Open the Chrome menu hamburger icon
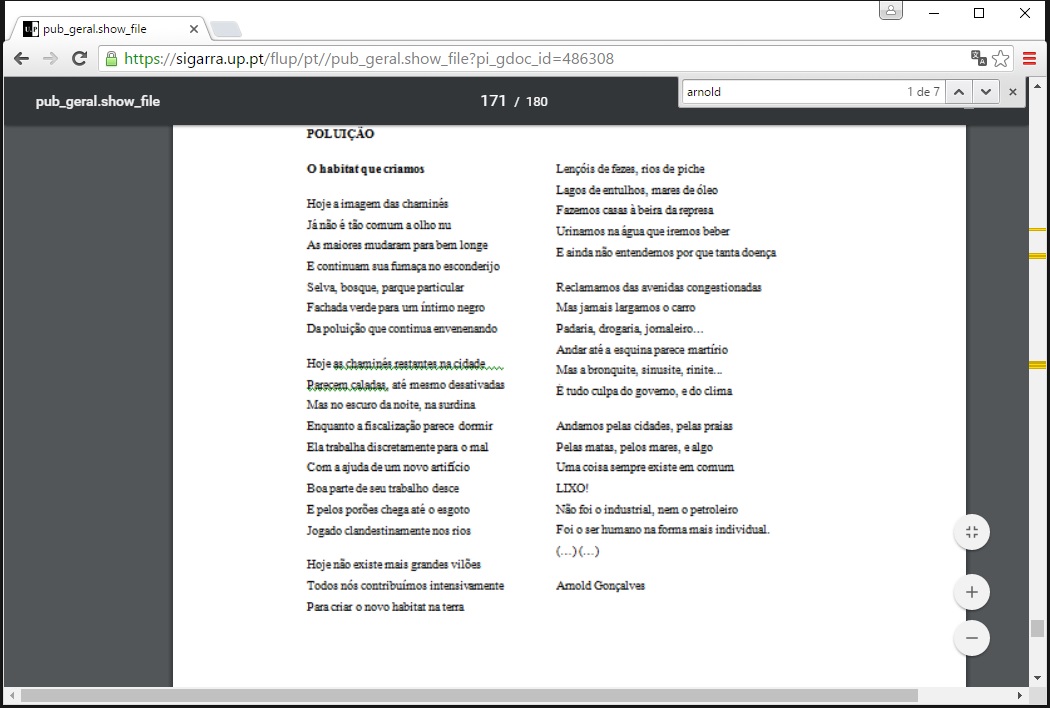This screenshot has height=708, width=1050. [1030, 59]
